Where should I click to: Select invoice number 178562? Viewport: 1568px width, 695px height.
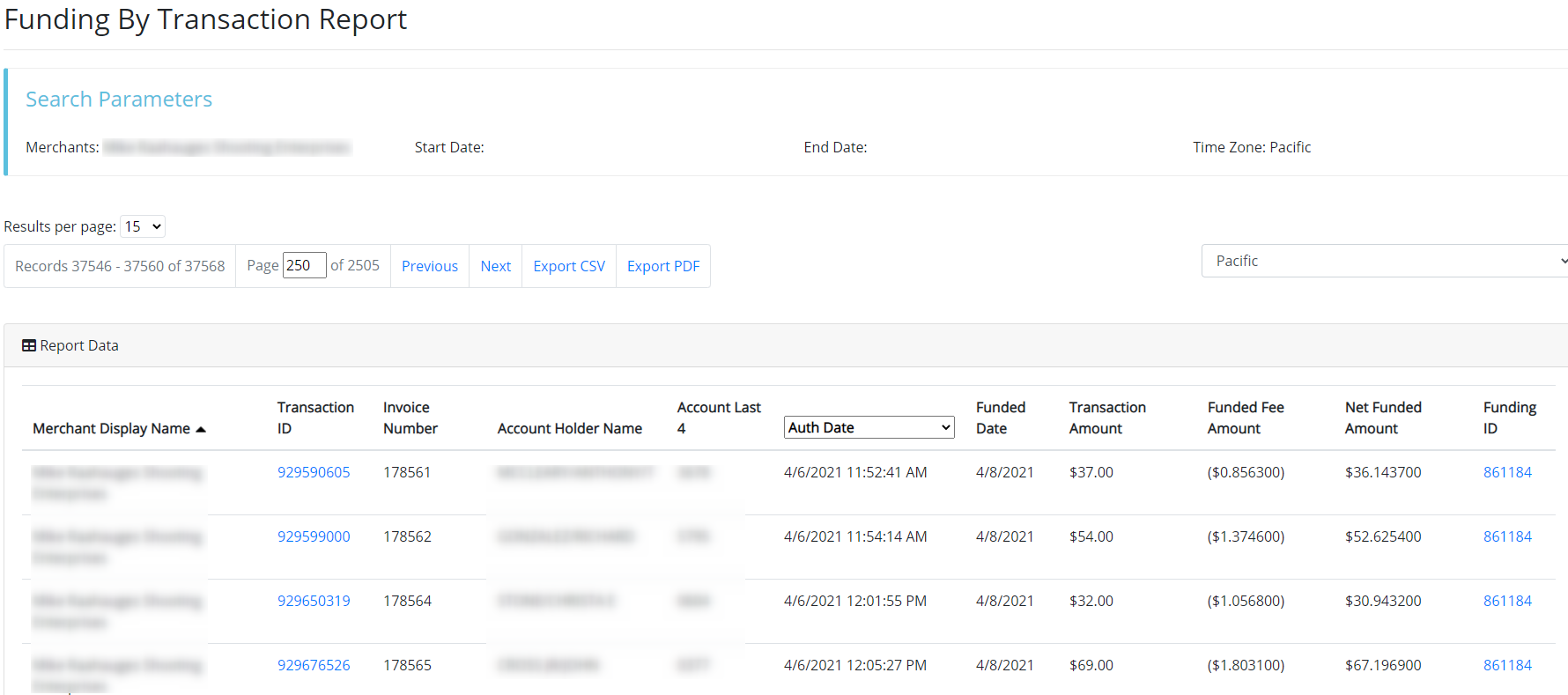[x=407, y=536]
